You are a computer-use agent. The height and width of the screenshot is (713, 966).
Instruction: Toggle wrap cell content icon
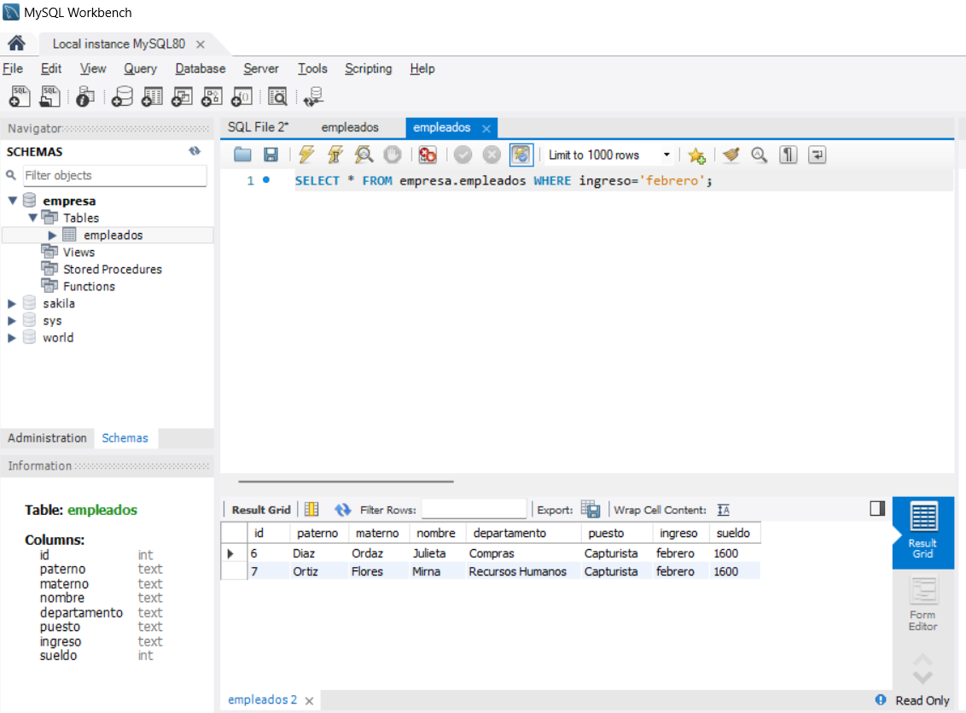point(723,510)
